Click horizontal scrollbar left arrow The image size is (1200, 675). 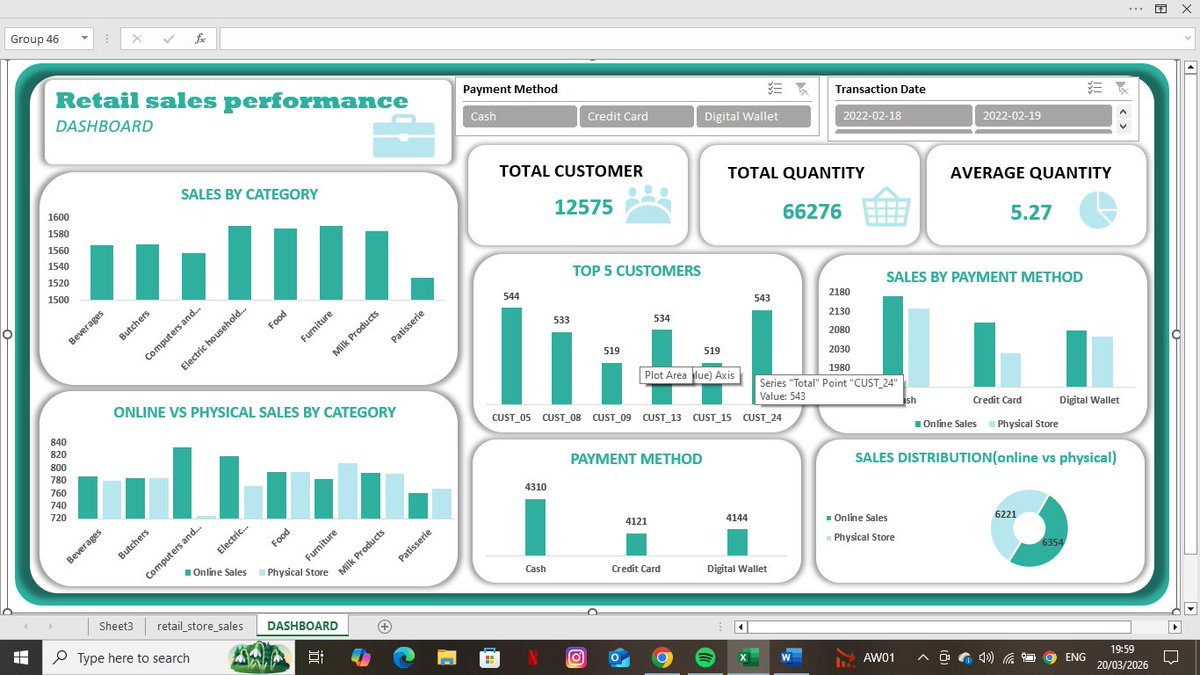click(x=740, y=627)
